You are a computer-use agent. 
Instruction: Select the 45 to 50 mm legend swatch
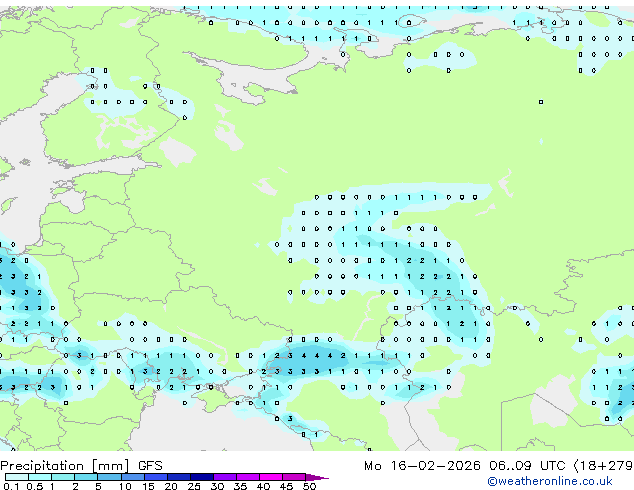tap(294, 477)
